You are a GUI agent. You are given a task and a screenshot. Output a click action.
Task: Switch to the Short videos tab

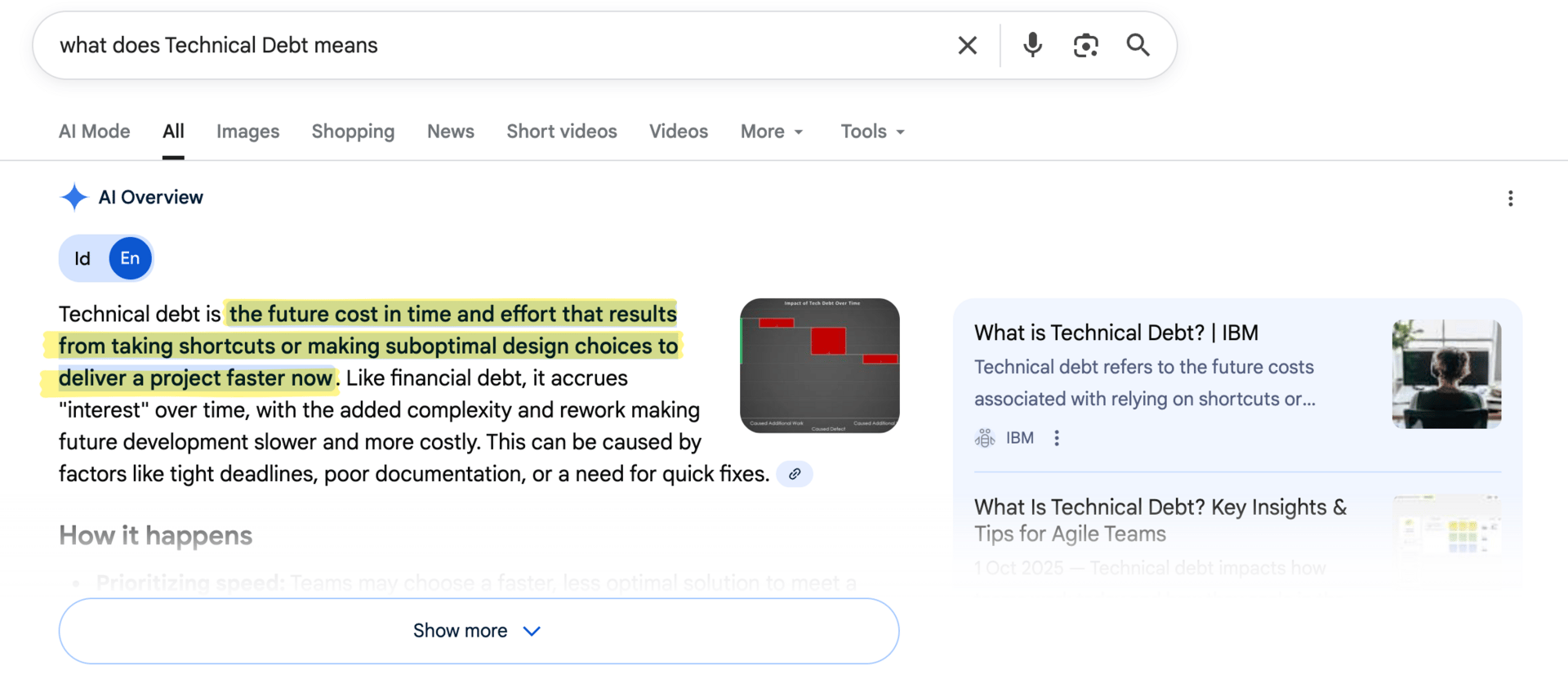562,132
